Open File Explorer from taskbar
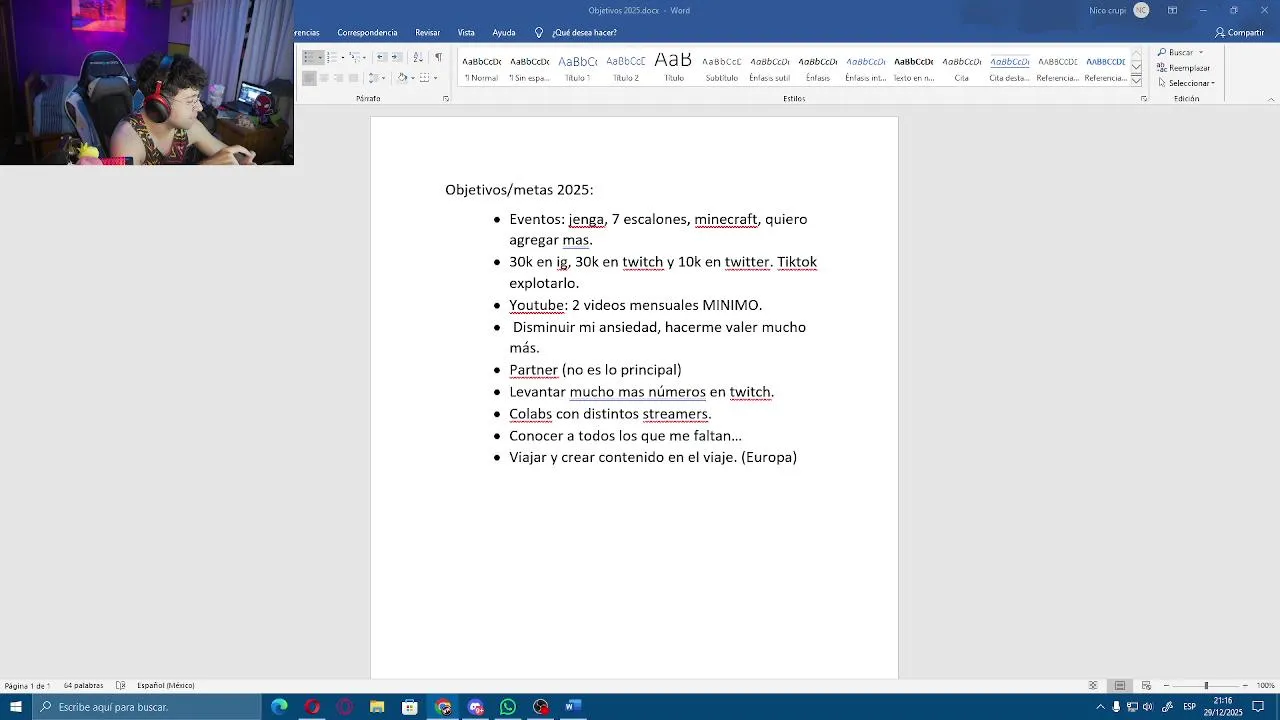1280x720 pixels. (x=377, y=707)
